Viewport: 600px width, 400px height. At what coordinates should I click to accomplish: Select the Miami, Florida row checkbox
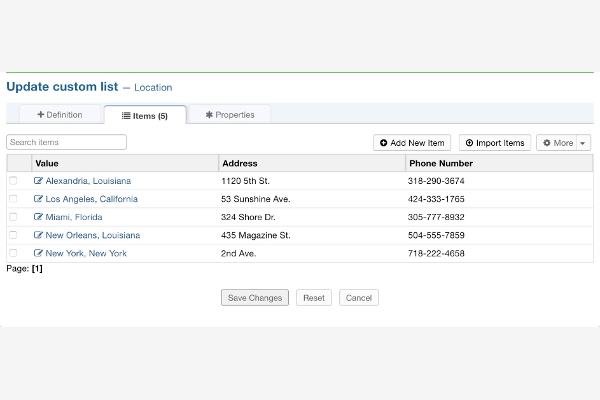(13, 217)
